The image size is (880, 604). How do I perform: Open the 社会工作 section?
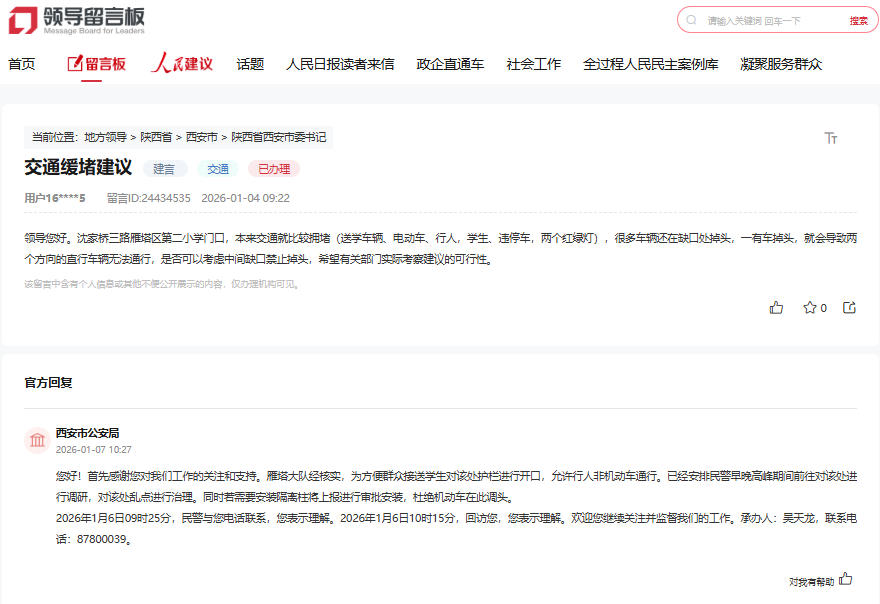point(534,62)
